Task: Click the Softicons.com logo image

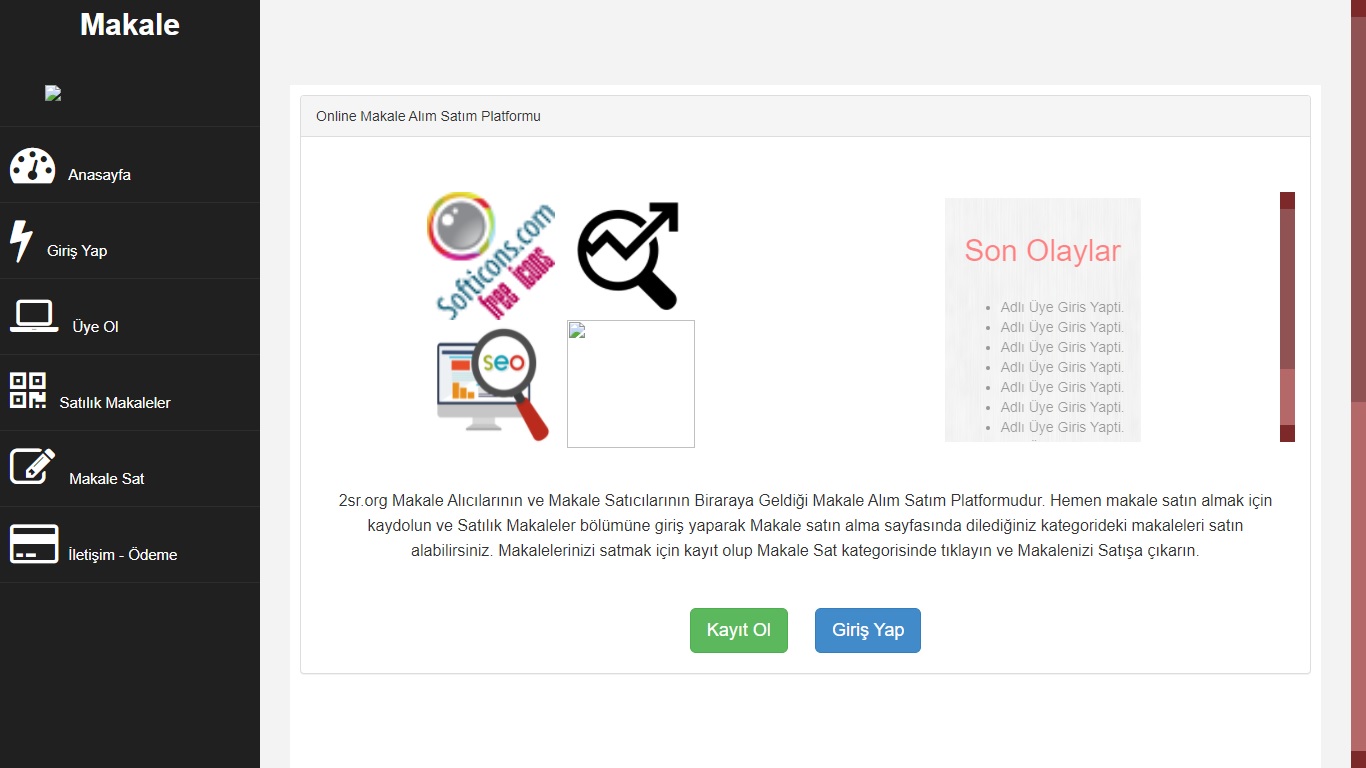Action: click(490, 255)
